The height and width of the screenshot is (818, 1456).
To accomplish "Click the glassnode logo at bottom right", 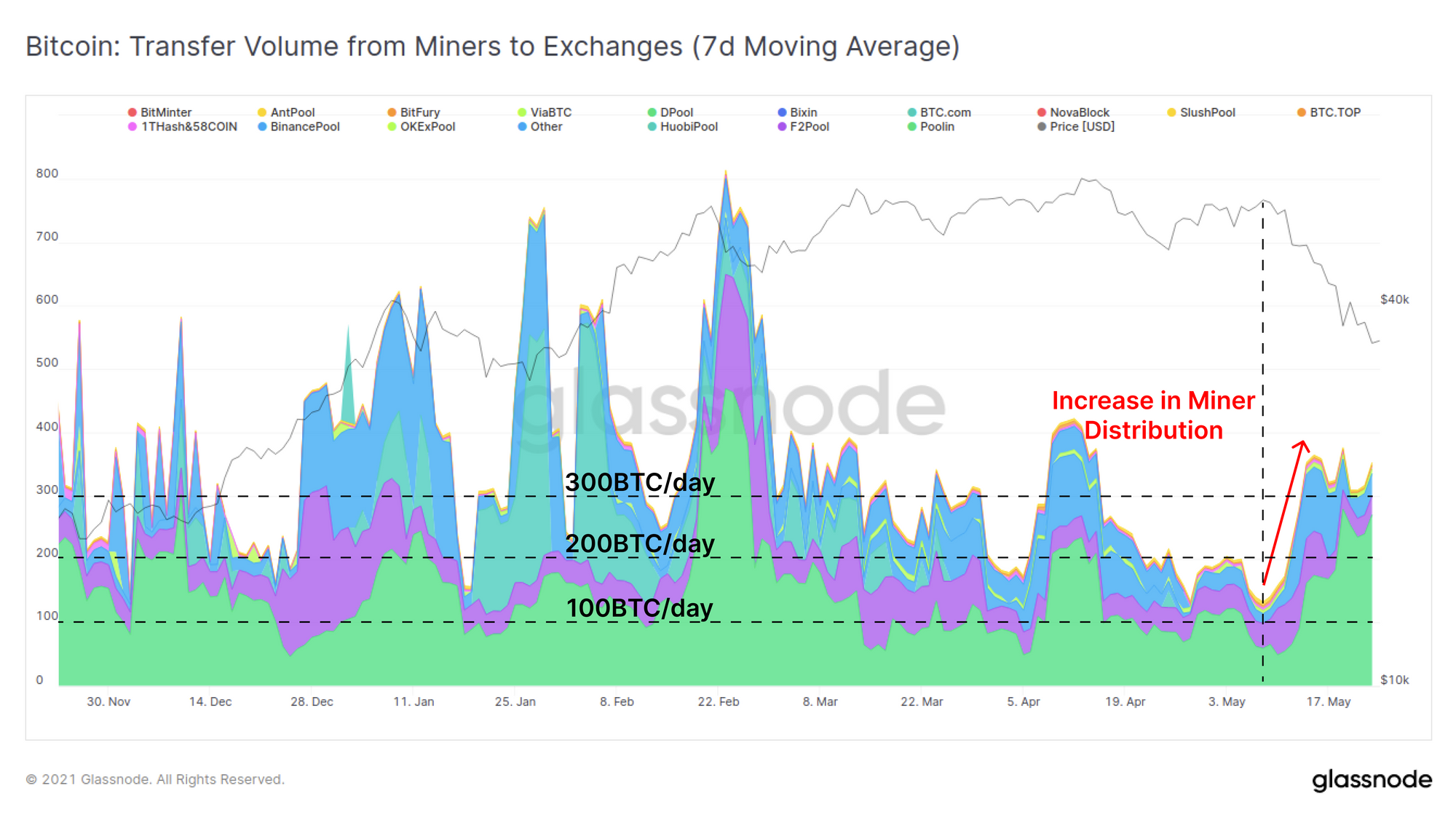I will click(x=1372, y=780).
